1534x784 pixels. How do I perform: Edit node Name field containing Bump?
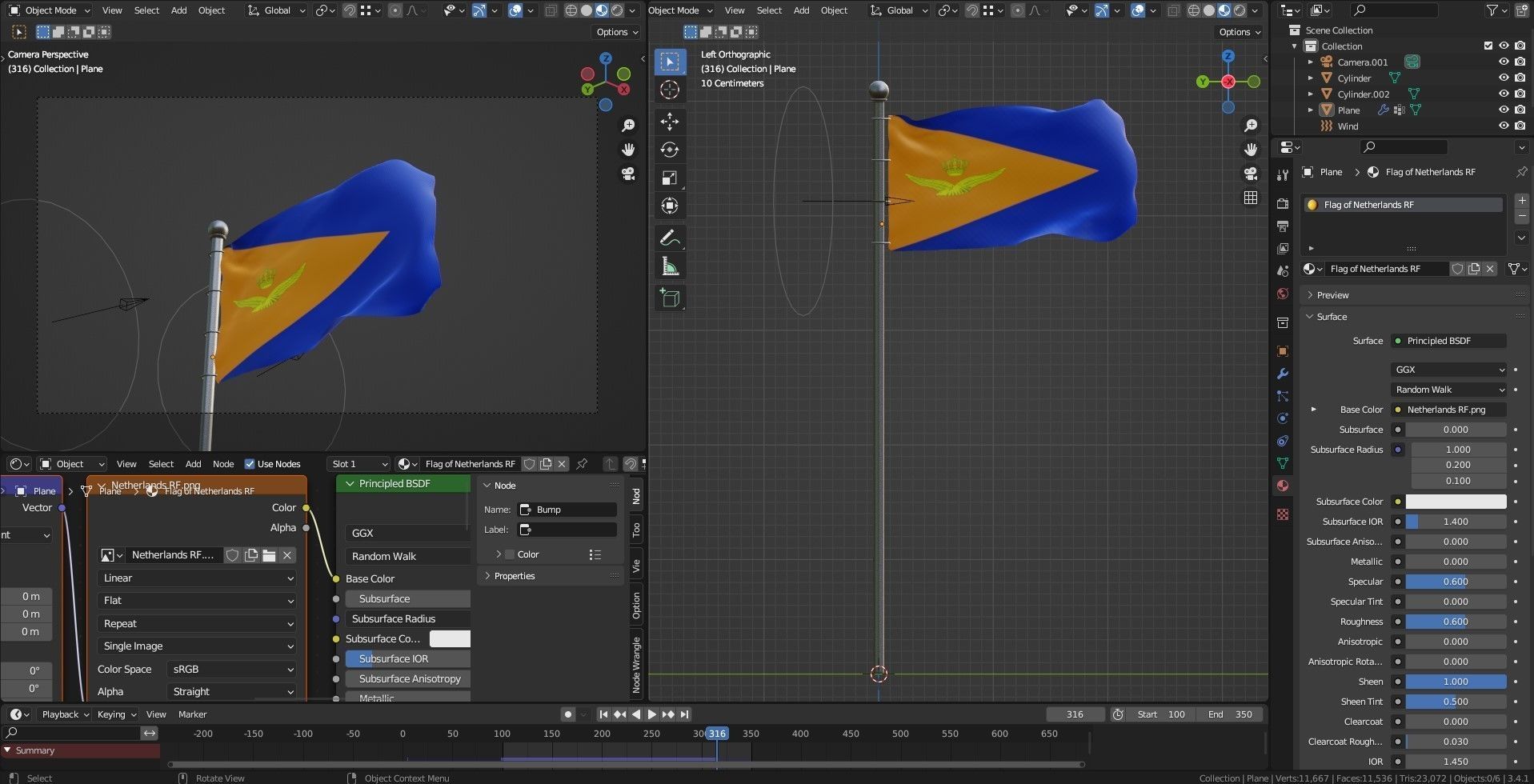[x=567, y=510]
